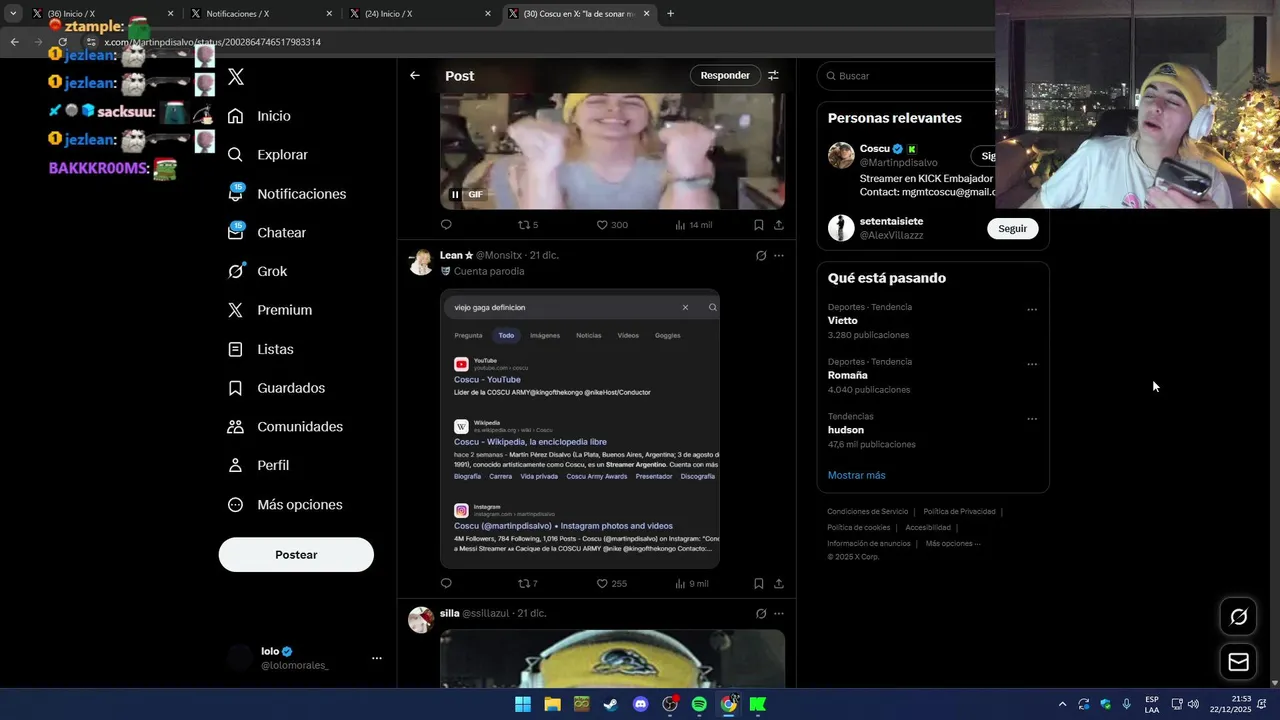Repost Lean's tweet with 7 reposts
This screenshot has width=1280, height=720.
[528, 584]
